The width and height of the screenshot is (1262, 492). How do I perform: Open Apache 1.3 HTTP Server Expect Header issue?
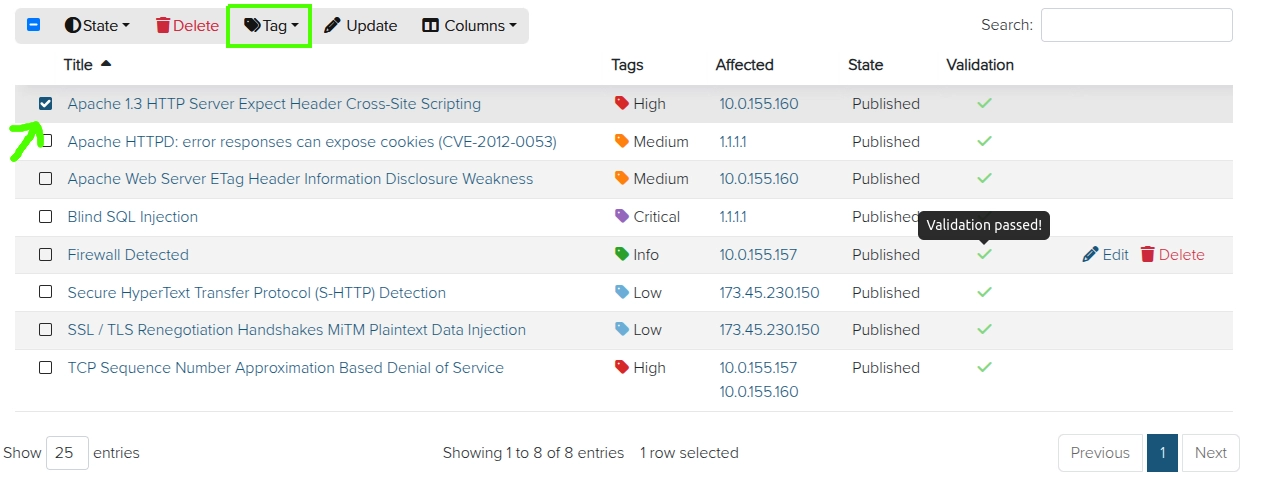tap(274, 104)
